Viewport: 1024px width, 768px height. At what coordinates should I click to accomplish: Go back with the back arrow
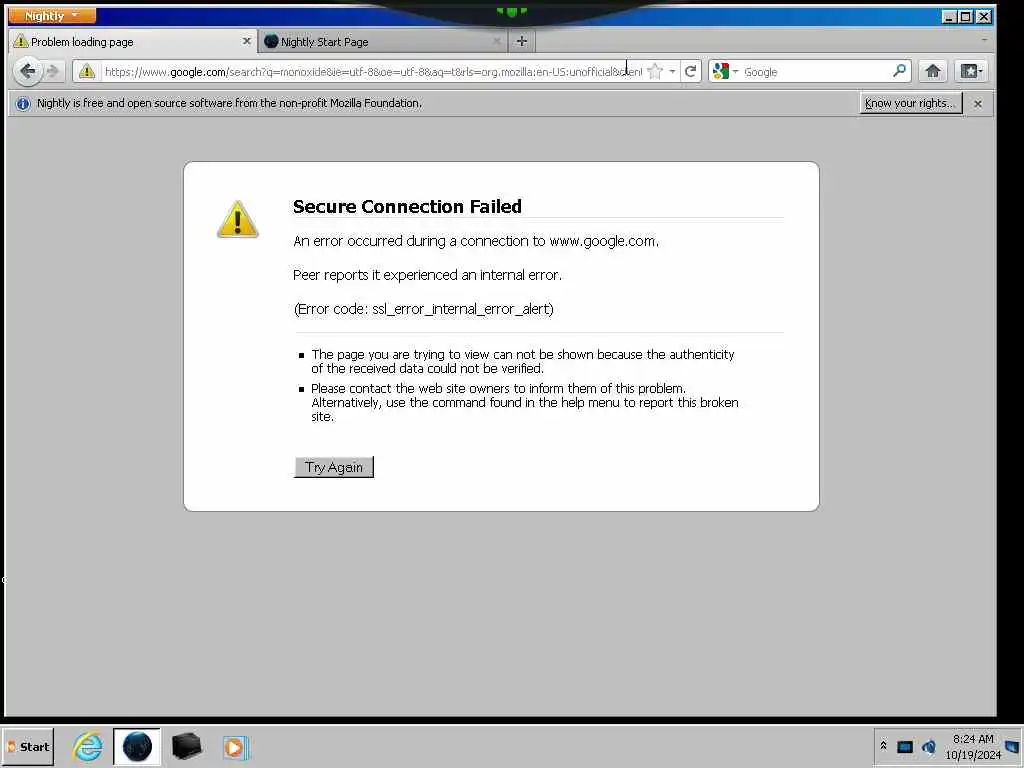(27, 71)
